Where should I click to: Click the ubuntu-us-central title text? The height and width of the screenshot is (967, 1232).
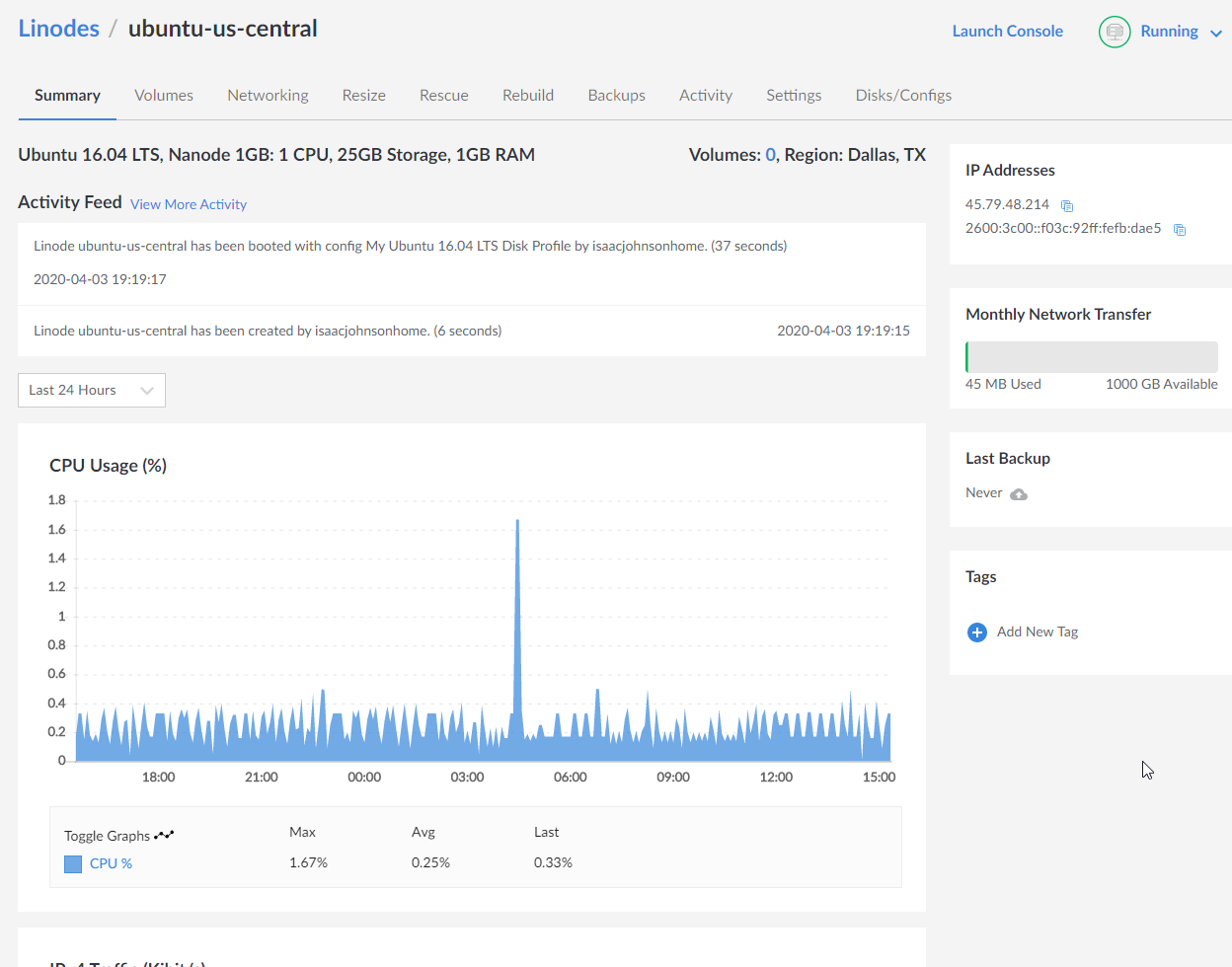click(223, 29)
